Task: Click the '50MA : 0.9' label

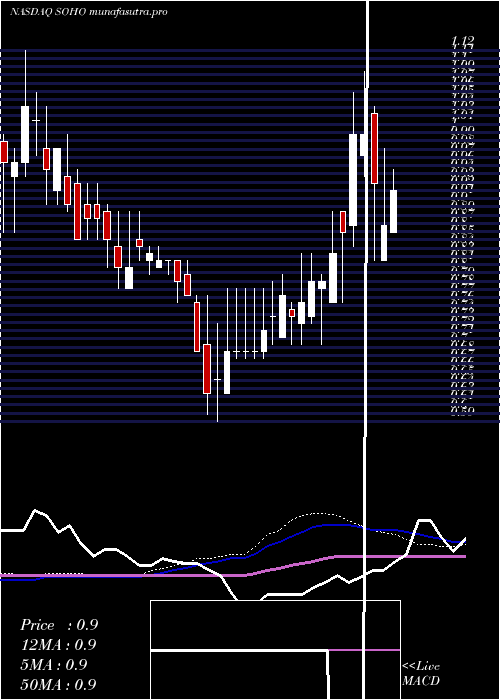Action: point(58,684)
